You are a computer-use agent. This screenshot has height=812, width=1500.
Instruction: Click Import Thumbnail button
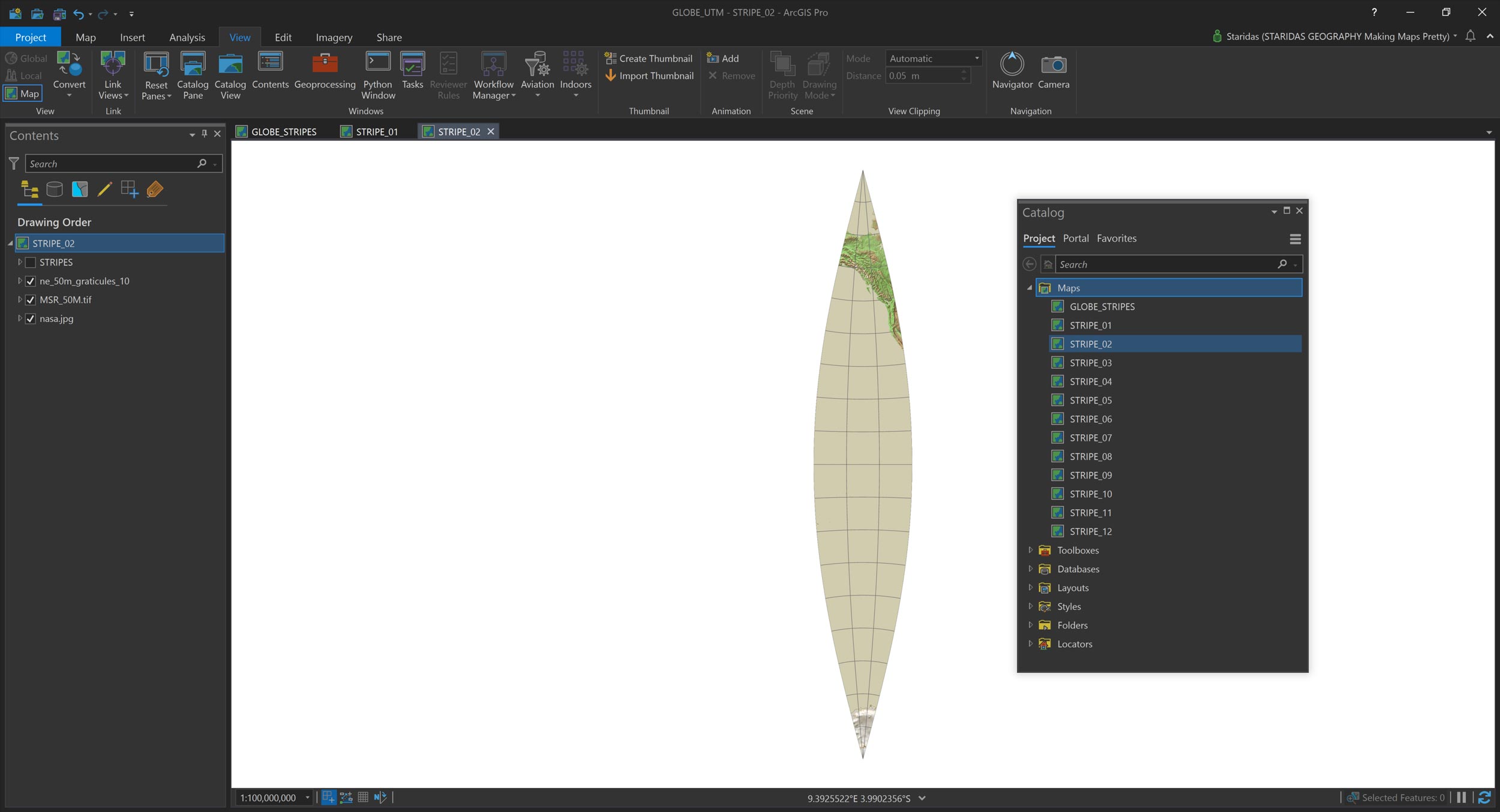tap(649, 76)
